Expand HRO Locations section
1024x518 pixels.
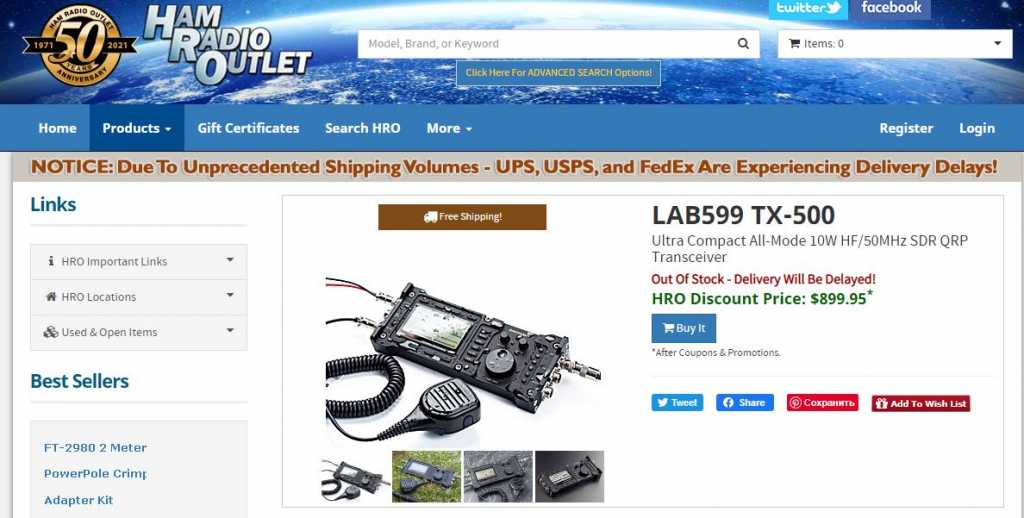click(x=138, y=297)
